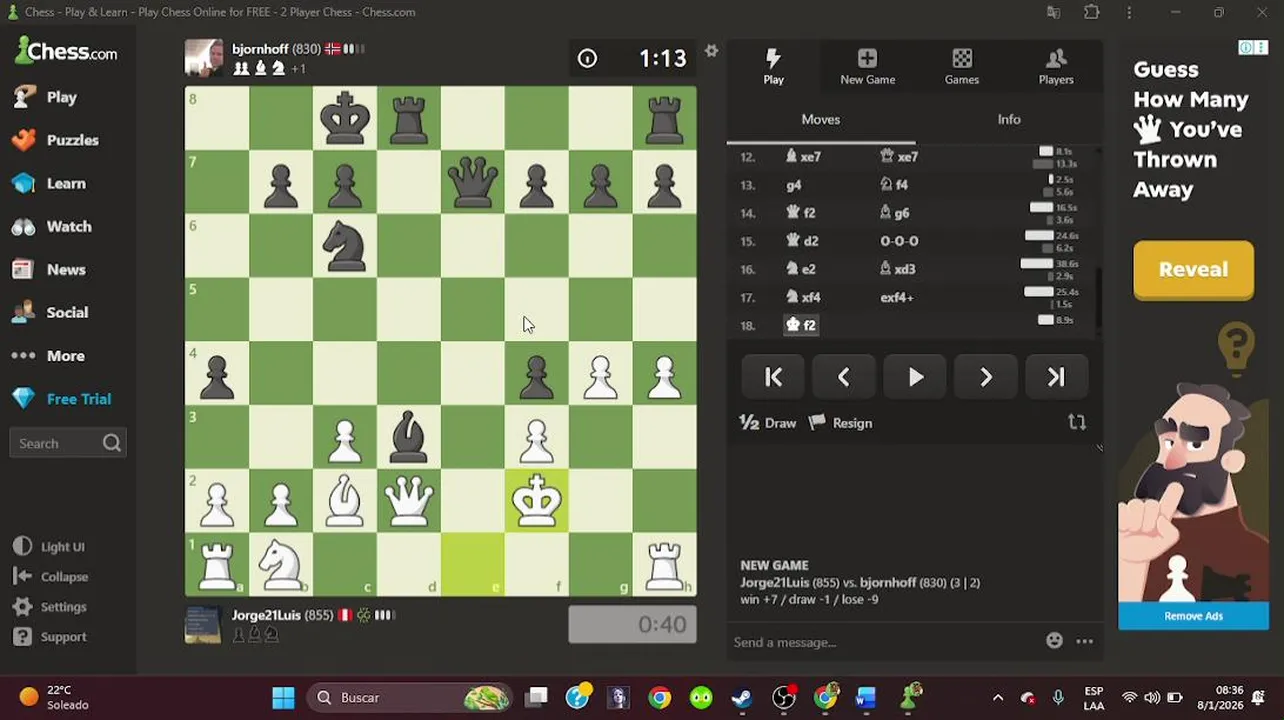Open the weather widget 22°C Soleado
The width and height of the screenshot is (1284, 720).
[56, 697]
